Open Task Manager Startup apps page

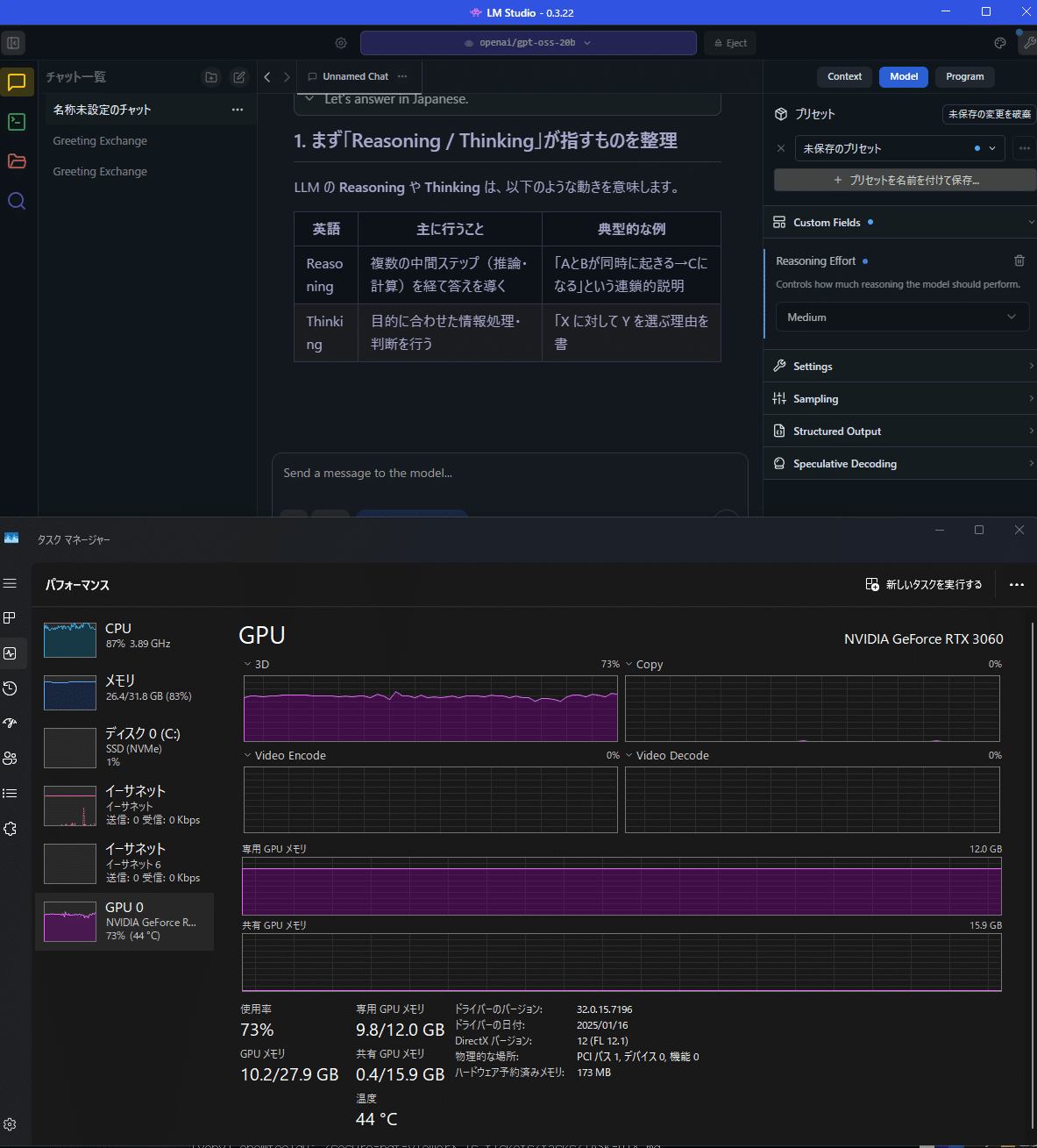pyautogui.click(x=11, y=724)
